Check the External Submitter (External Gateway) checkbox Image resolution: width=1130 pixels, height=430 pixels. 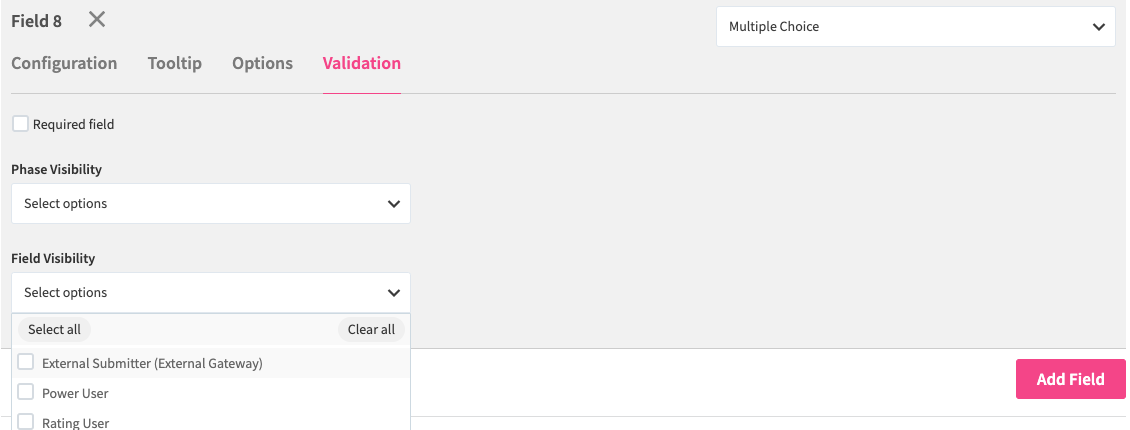26,363
